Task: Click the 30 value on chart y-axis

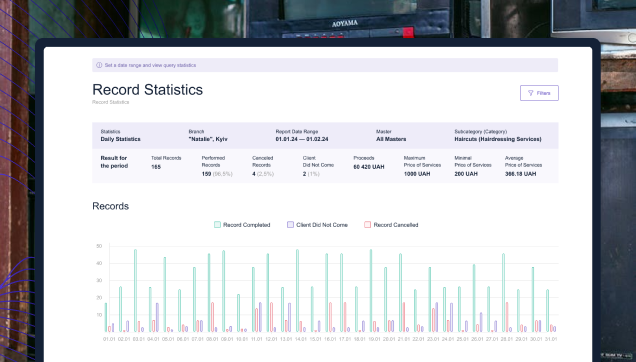Action: tap(99, 280)
